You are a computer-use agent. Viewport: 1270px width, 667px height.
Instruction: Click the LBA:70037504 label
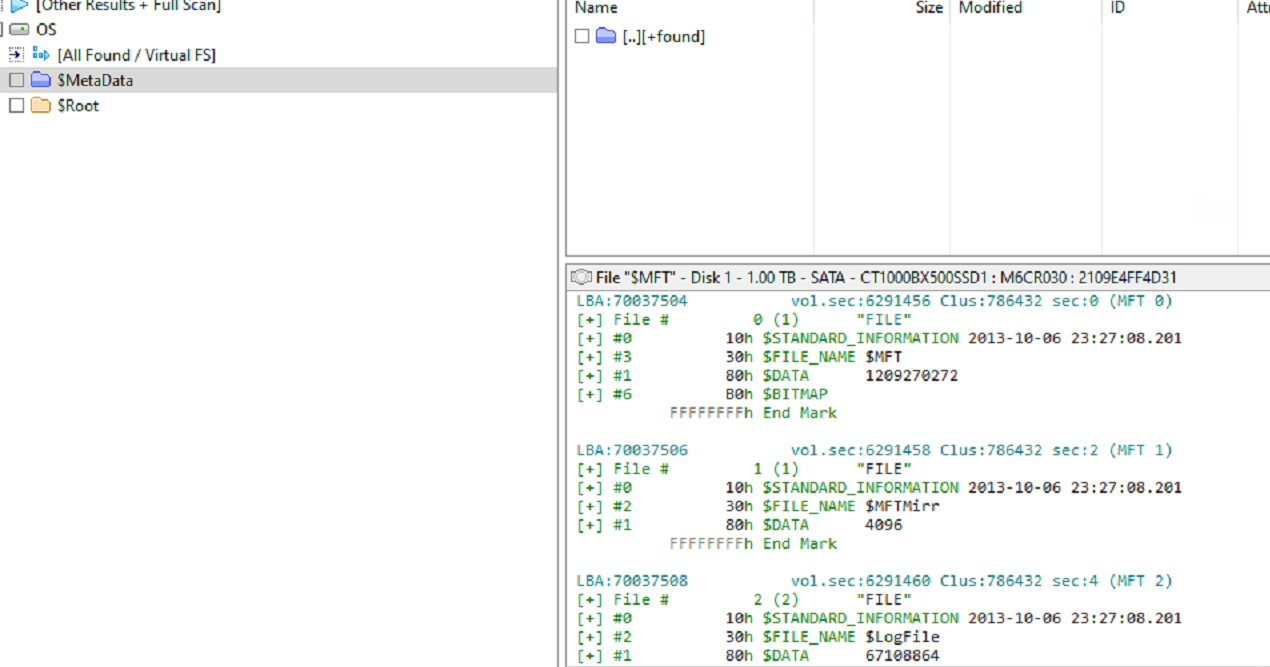(x=632, y=301)
